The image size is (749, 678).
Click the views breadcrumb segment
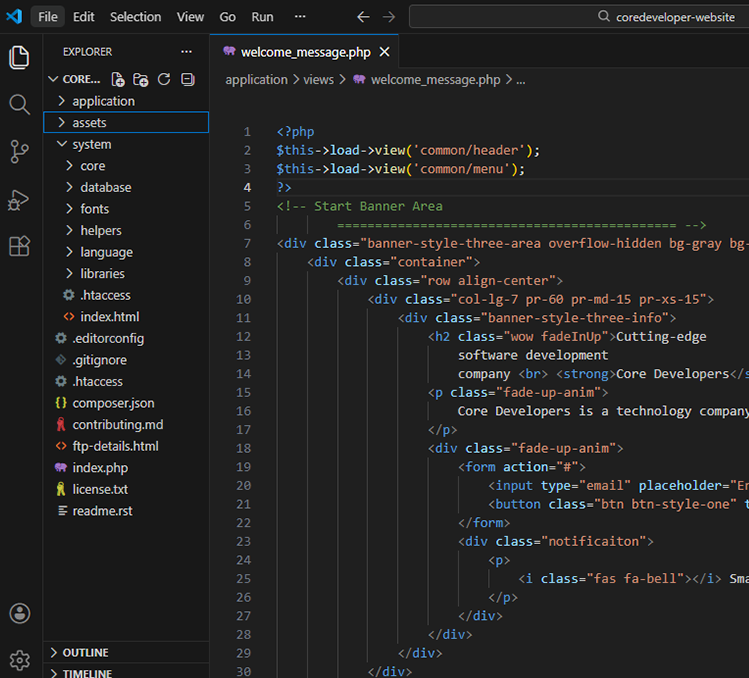[318, 80]
